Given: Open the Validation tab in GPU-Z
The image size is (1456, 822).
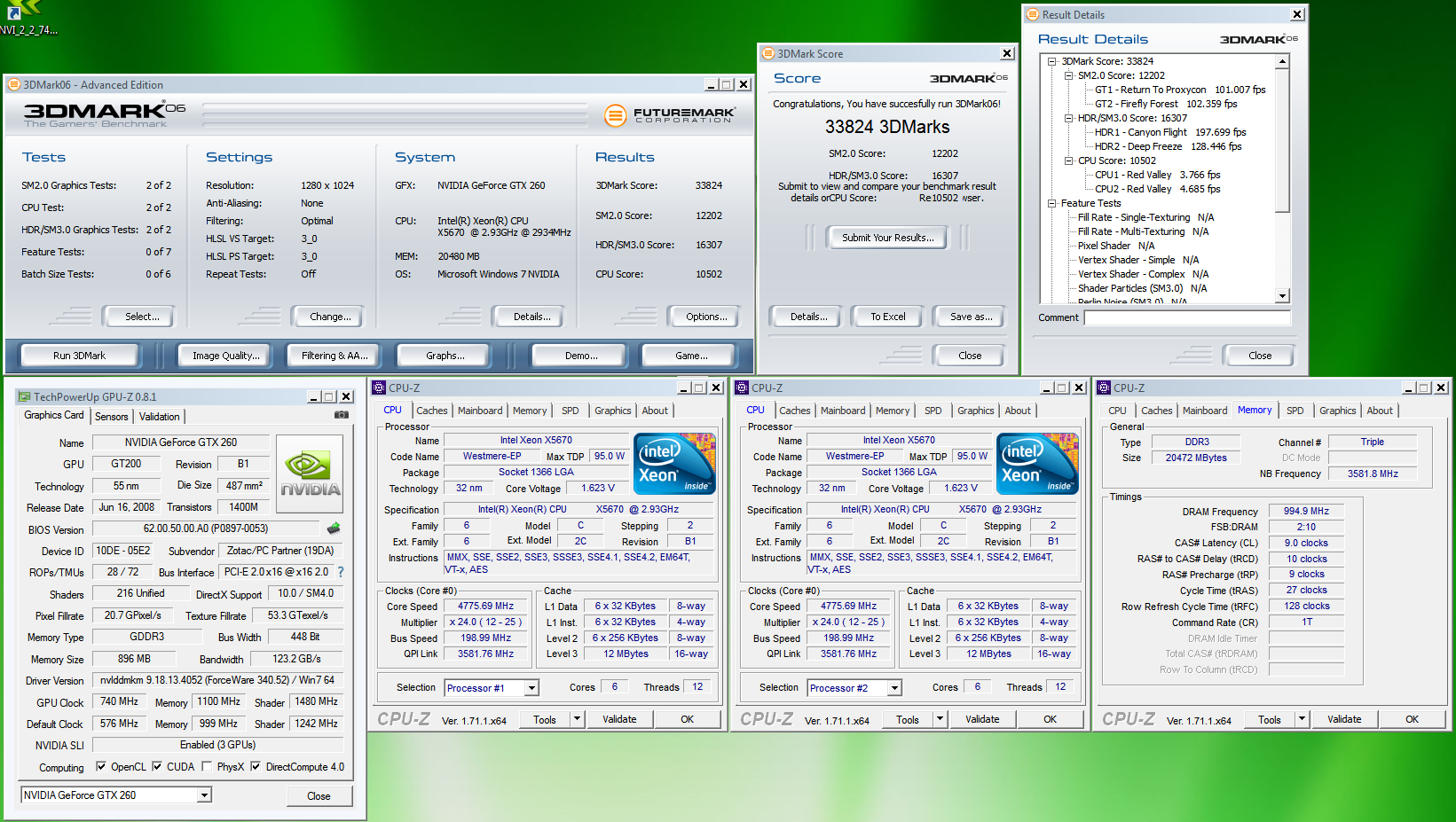Looking at the screenshot, I should [x=159, y=416].
